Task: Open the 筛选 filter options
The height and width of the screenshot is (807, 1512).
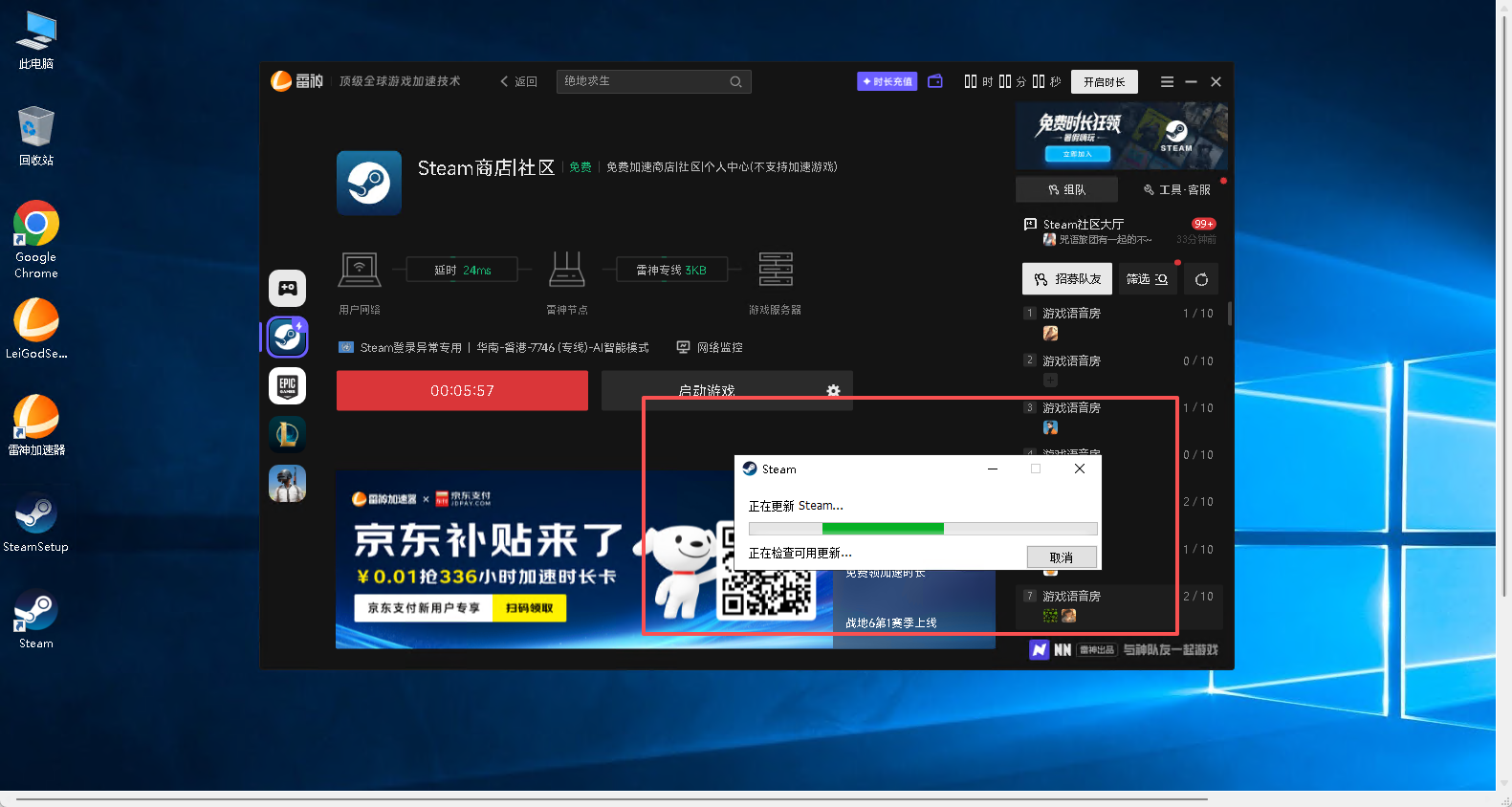Action: point(1147,279)
